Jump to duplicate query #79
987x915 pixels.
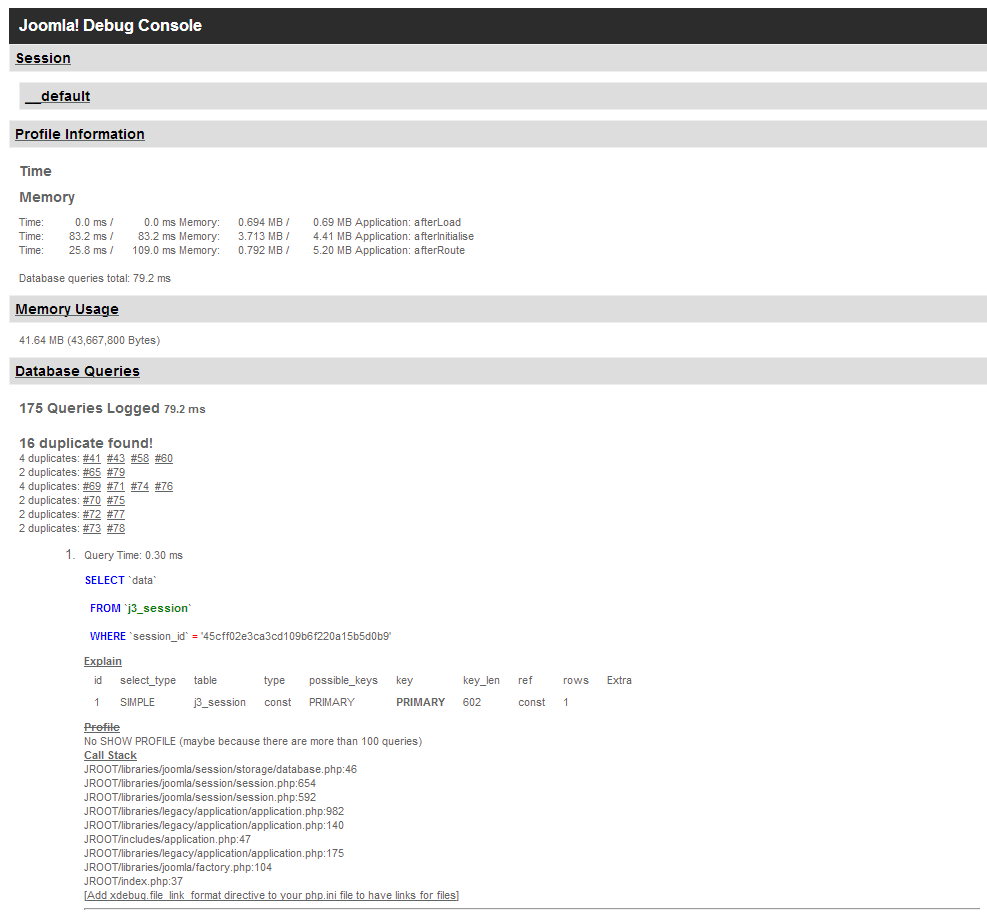click(116, 473)
